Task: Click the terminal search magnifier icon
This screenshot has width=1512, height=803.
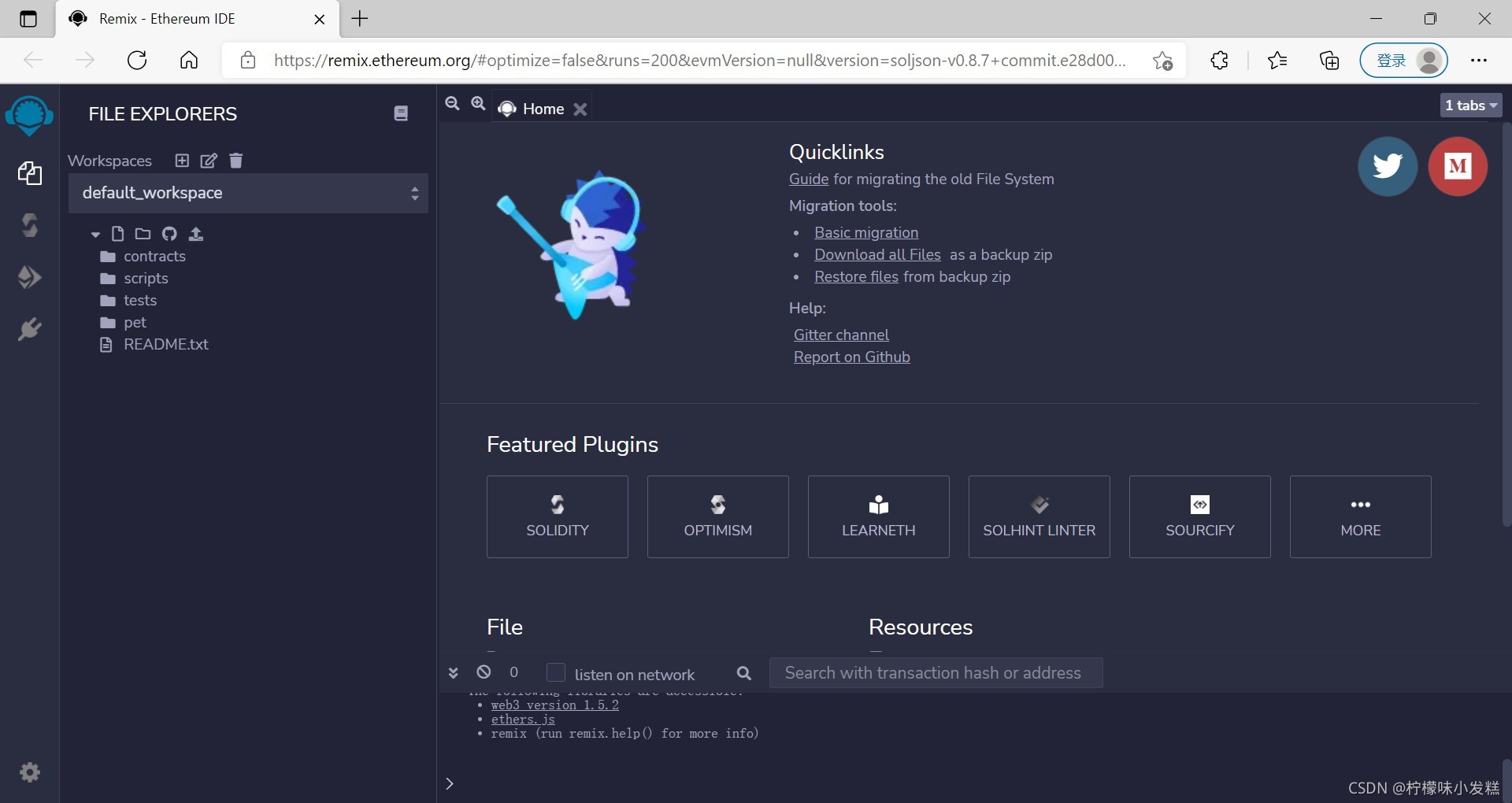Action: 744,673
